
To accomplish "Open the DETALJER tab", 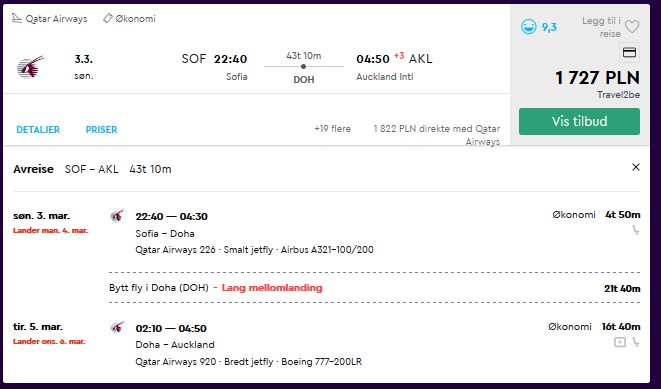I will pos(38,129).
